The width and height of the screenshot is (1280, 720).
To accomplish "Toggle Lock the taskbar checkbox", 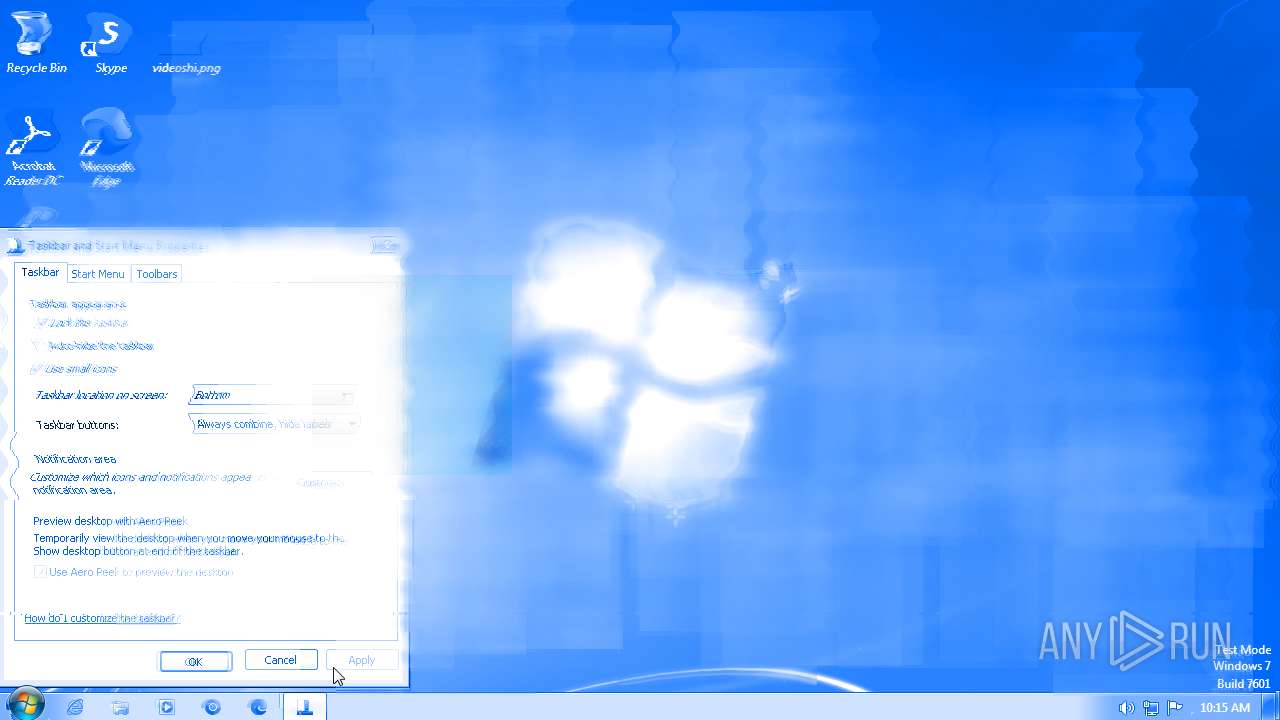I will pyautogui.click(x=41, y=323).
